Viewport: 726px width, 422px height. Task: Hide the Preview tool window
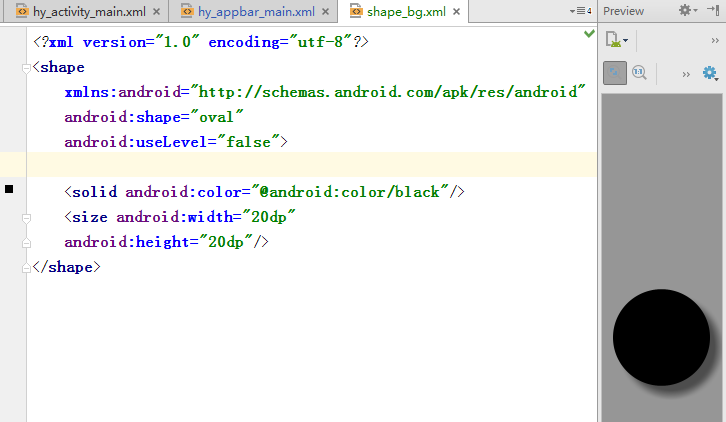713,10
